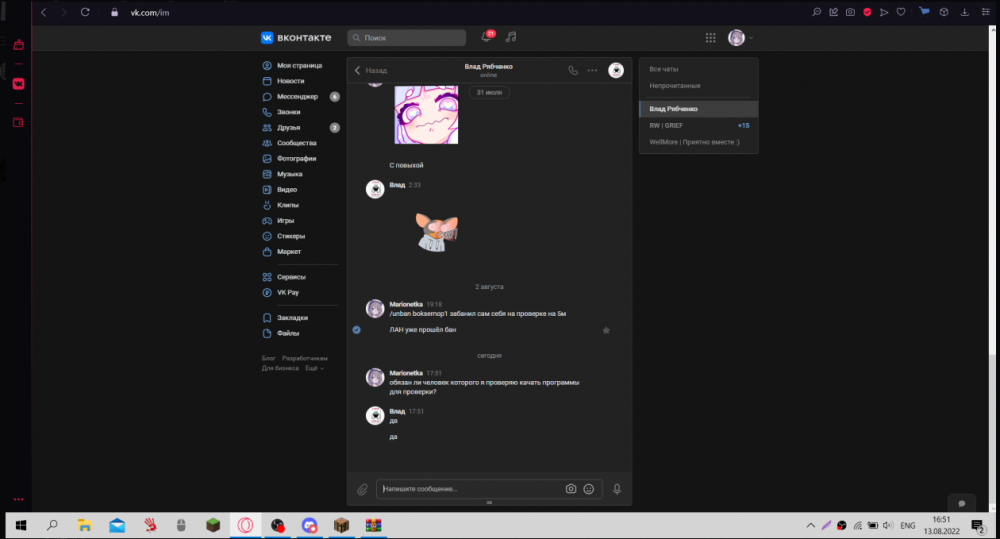Click the heart bookmark icon in the address bar
The width and height of the screenshot is (1000, 539).
pos(901,12)
